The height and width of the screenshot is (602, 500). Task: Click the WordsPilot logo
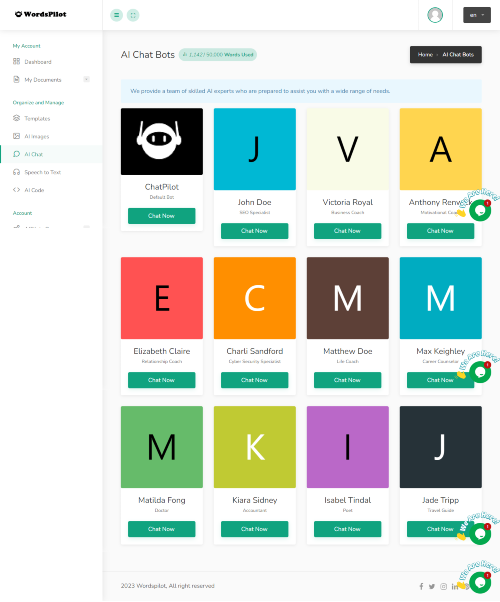pyautogui.click(x=40, y=14)
